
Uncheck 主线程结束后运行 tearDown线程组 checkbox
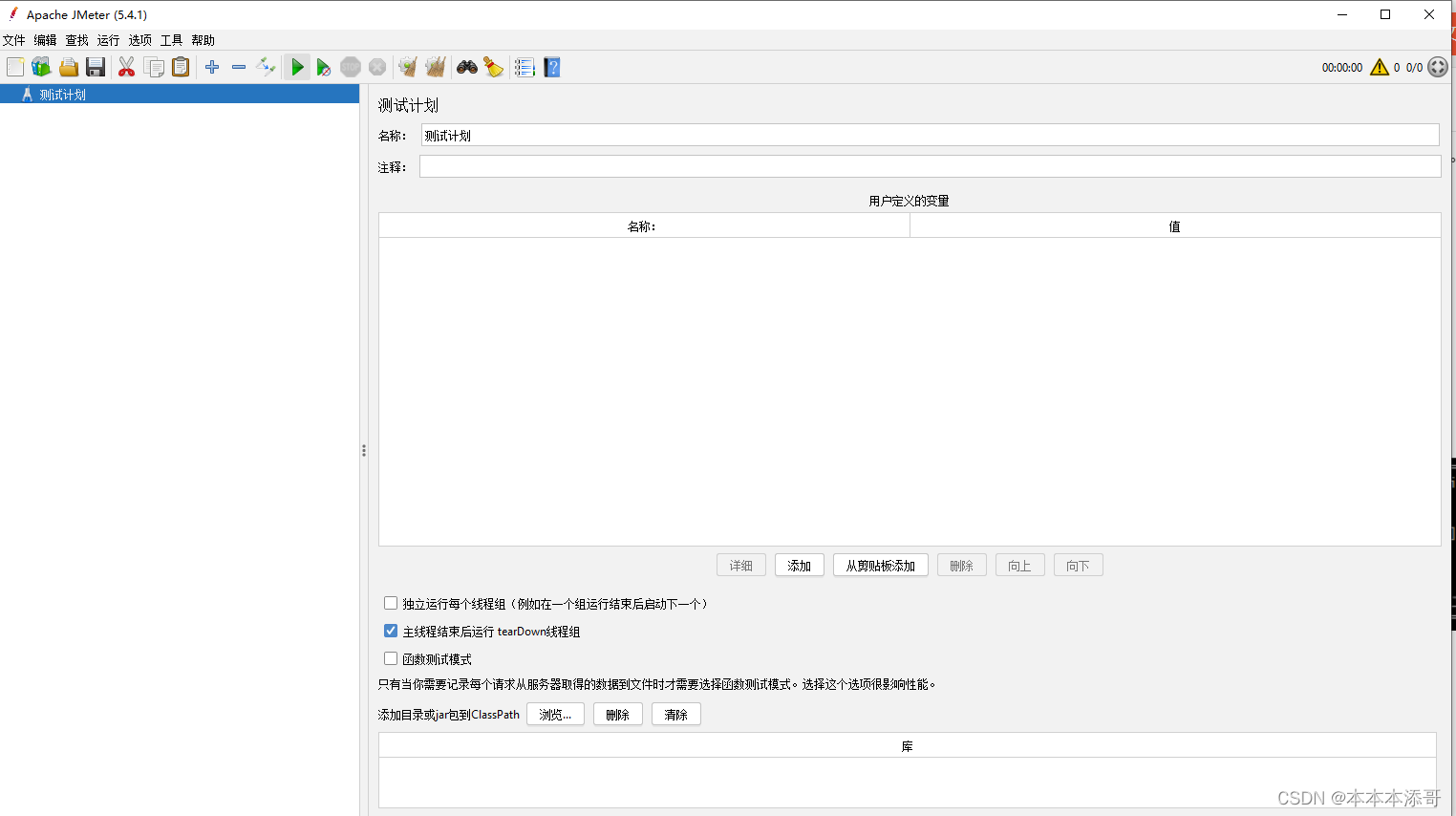[391, 631]
